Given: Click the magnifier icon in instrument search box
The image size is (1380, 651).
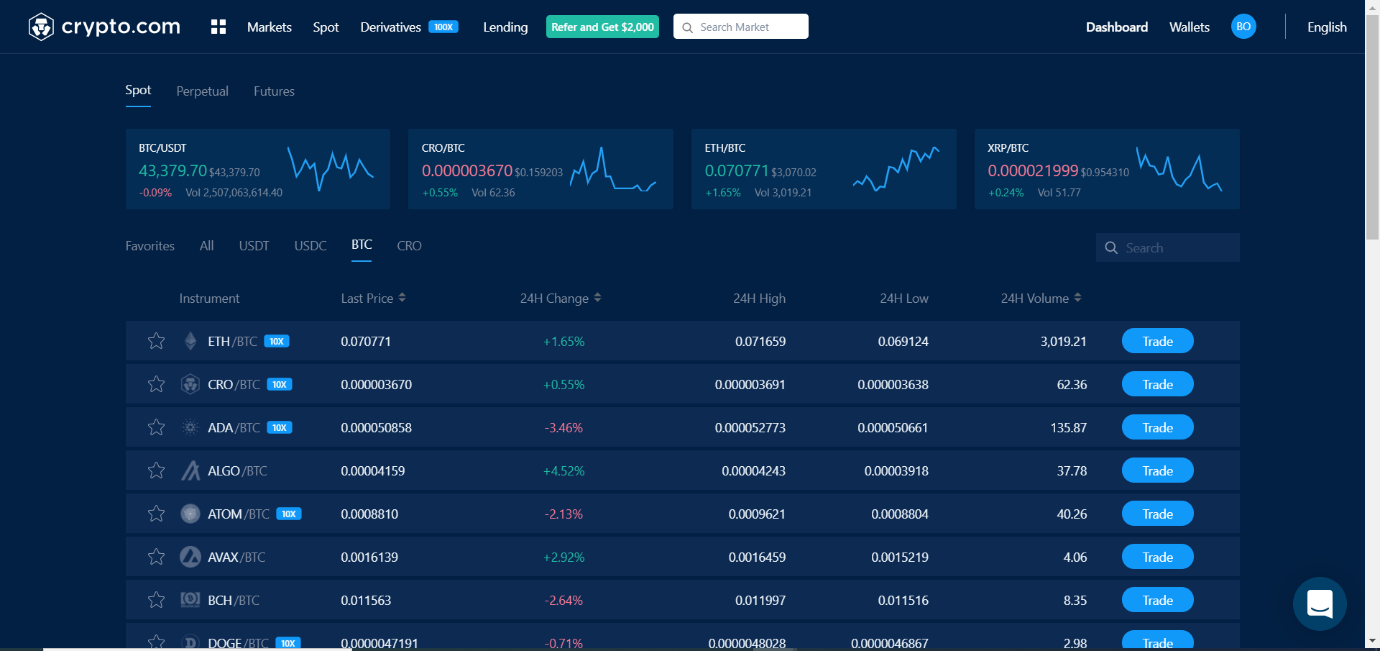Looking at the screenshot, I should pos(1112,248).
